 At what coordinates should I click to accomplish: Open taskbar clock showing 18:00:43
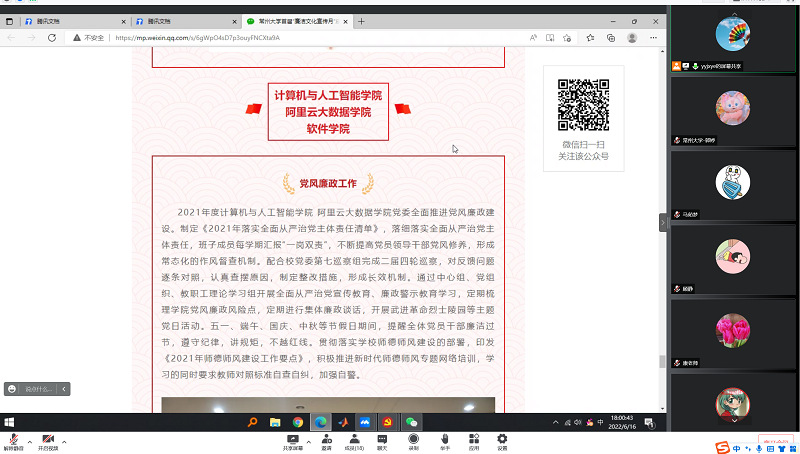(x=622, y=422)
